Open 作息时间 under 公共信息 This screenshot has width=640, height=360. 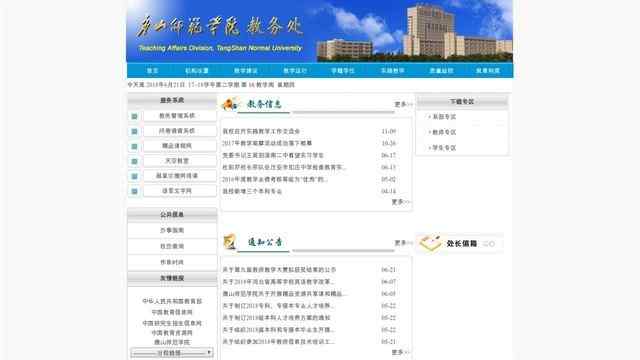[x=172, y=262]
